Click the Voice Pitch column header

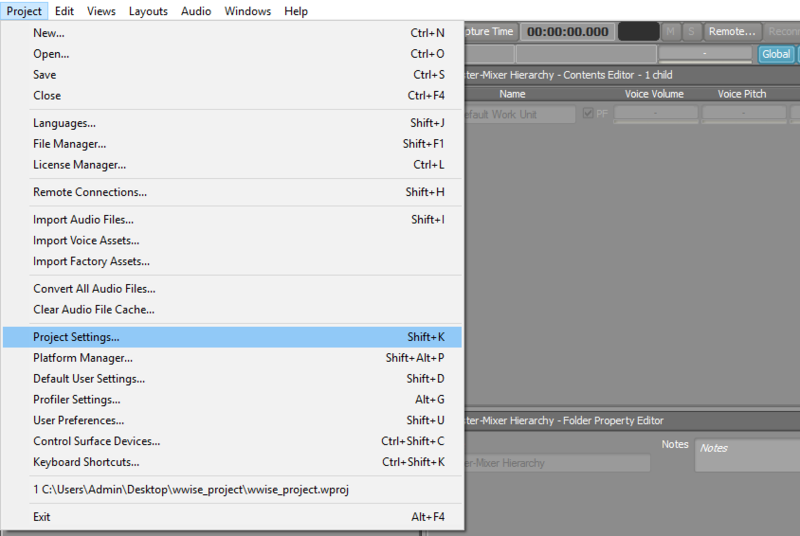pos(742,94)
